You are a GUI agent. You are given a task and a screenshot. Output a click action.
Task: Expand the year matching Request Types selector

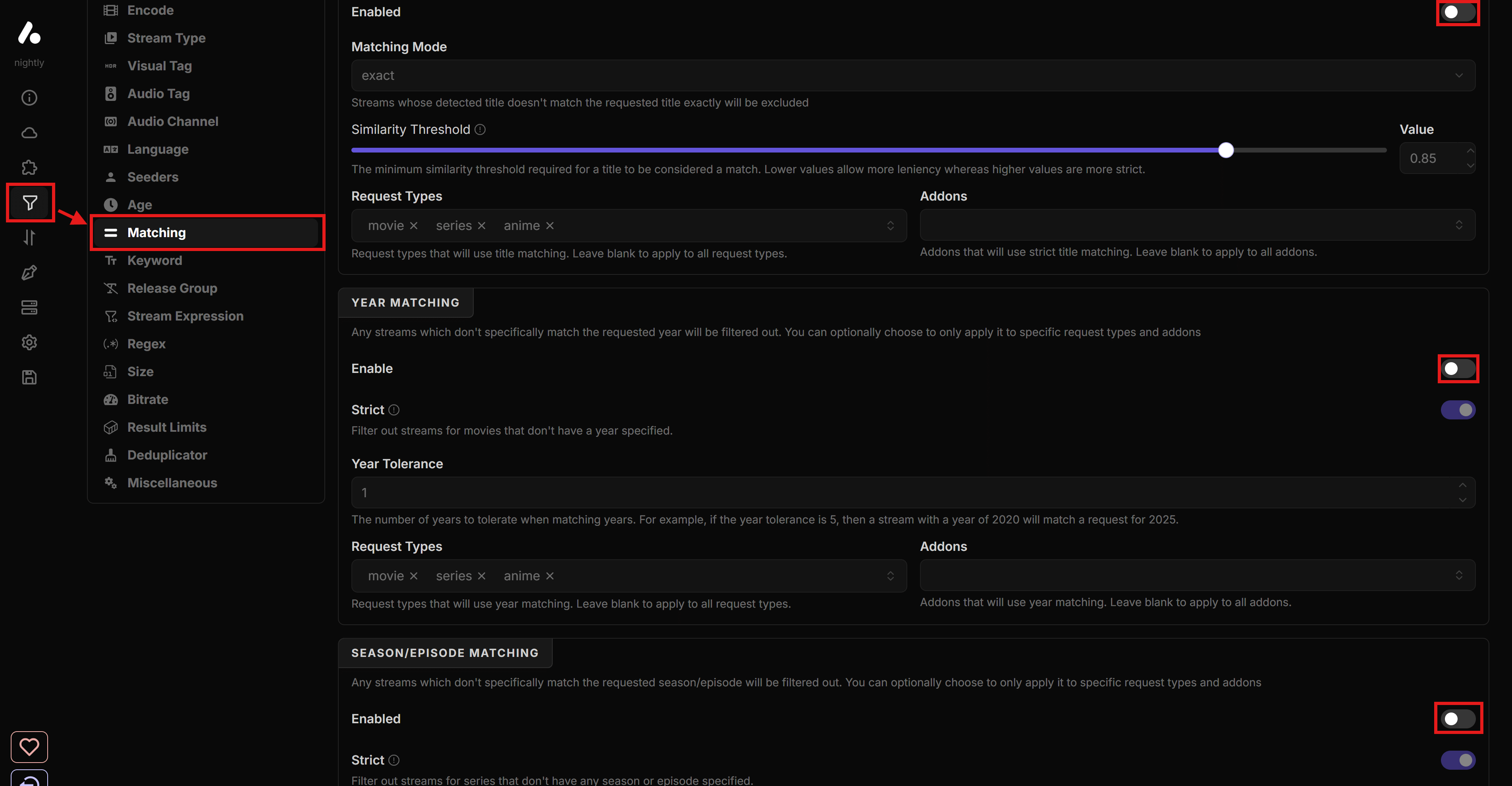coord(891,576)
